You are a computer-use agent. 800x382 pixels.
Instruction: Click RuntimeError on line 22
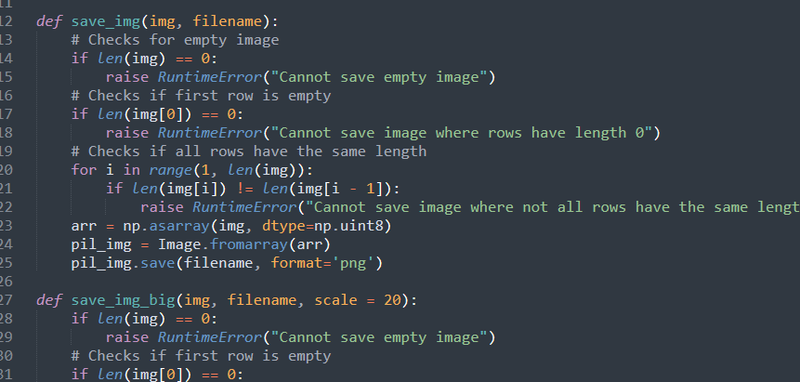tap(244, 208)
